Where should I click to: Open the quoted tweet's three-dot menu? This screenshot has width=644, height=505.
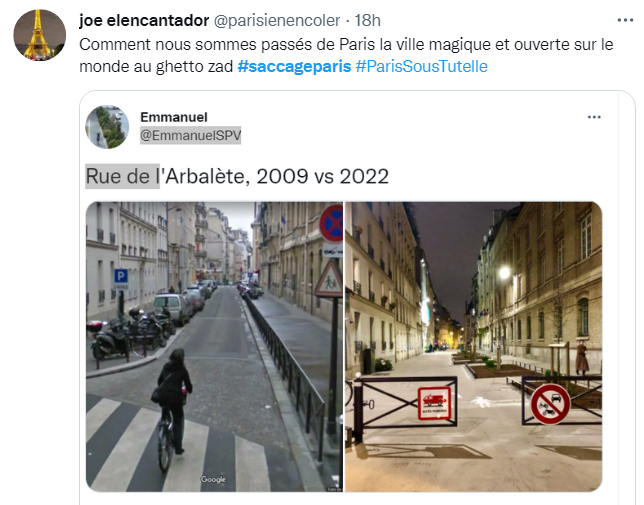tap(594, 117)
